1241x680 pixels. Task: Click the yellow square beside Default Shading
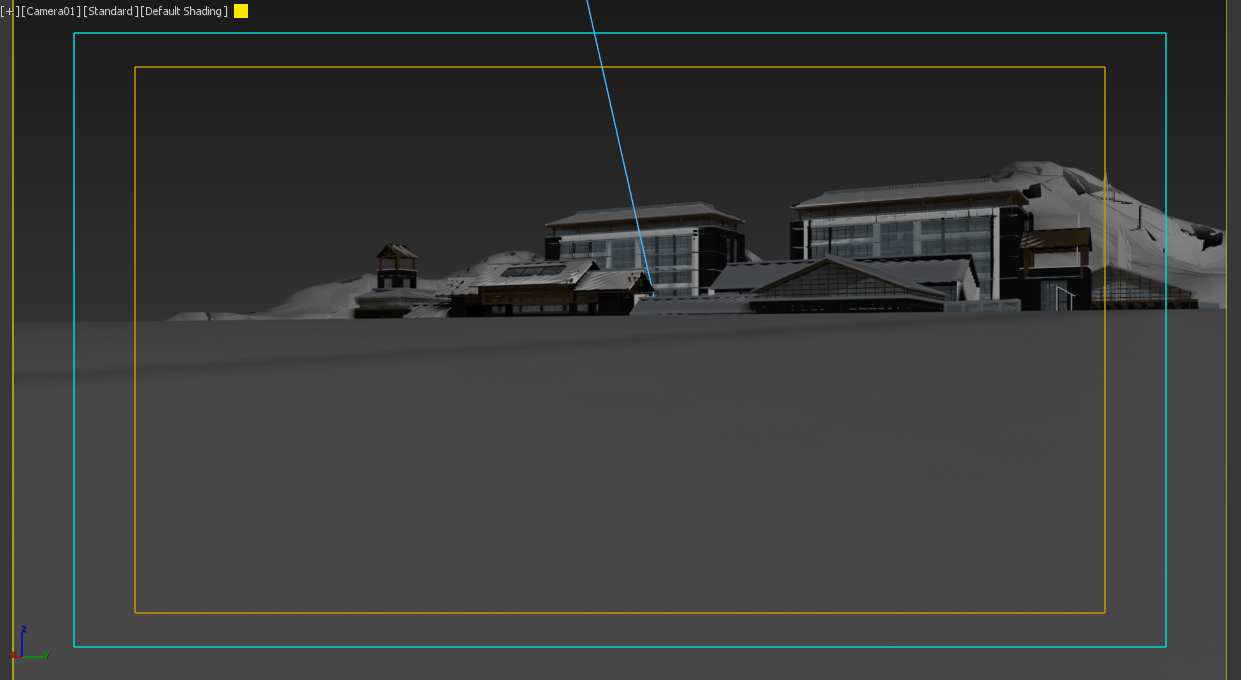pyautogui.click(x=241, y=12)
